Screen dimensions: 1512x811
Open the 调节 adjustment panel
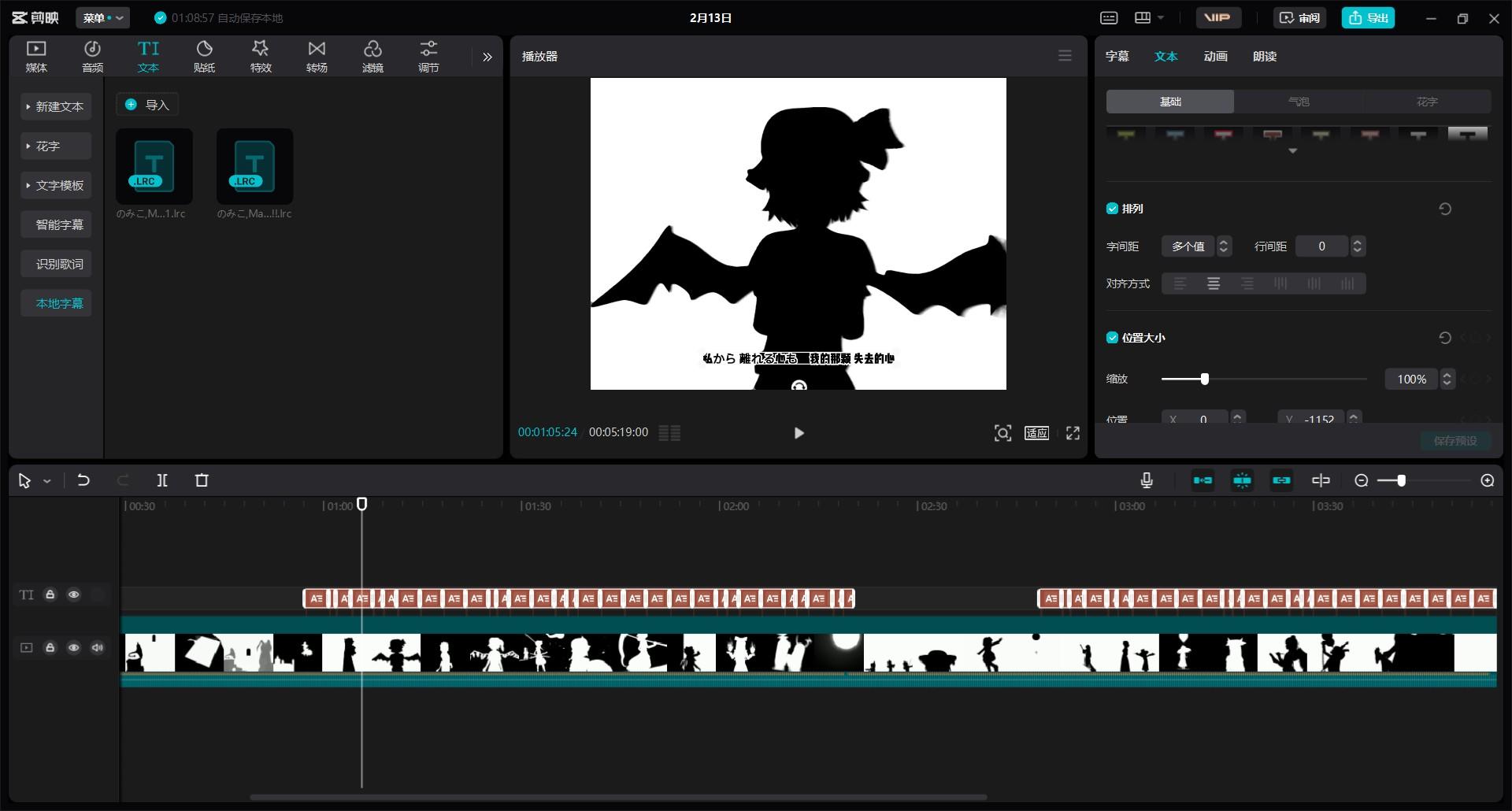[428, 57]
